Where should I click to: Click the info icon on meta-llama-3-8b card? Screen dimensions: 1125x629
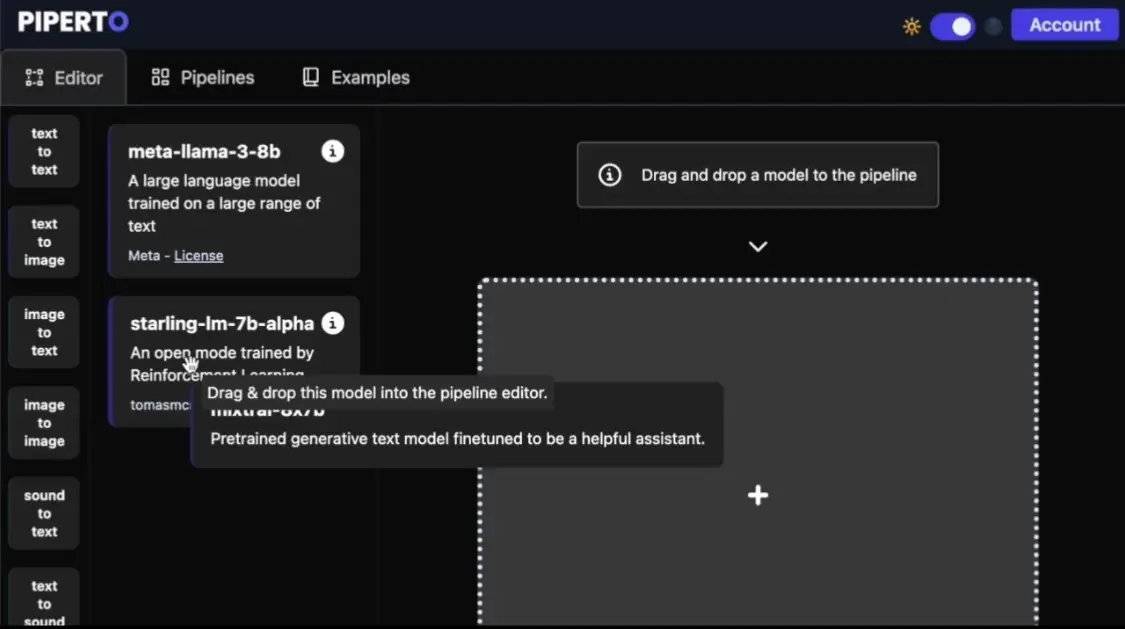[333, 151]
